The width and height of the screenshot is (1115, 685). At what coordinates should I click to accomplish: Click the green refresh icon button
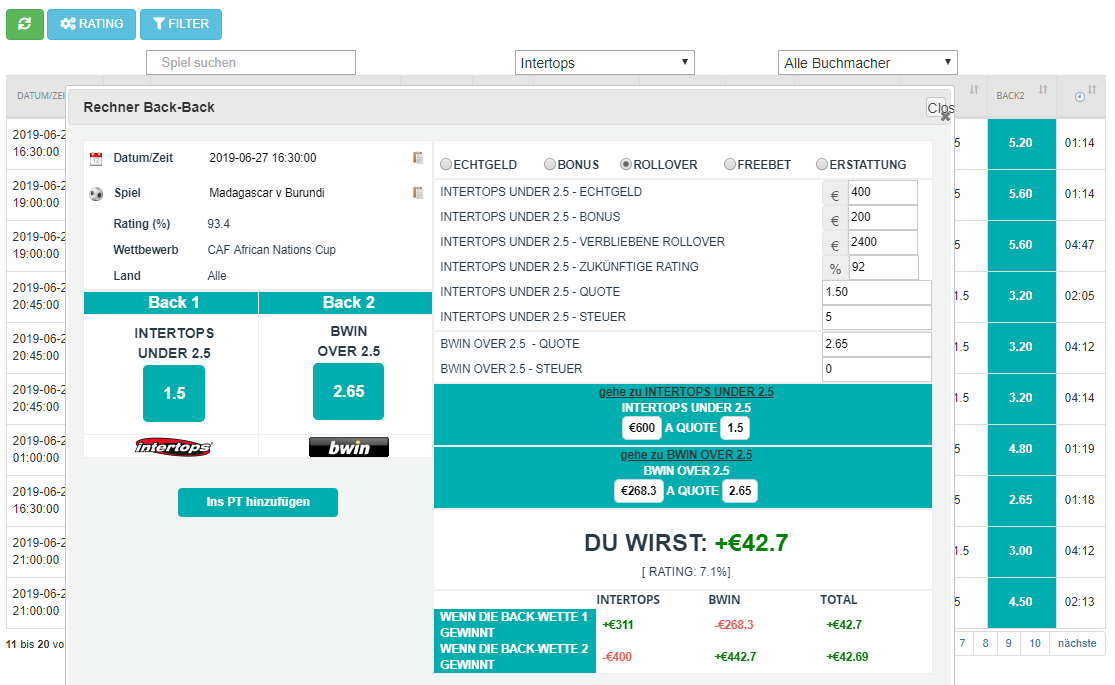[25, 24]
